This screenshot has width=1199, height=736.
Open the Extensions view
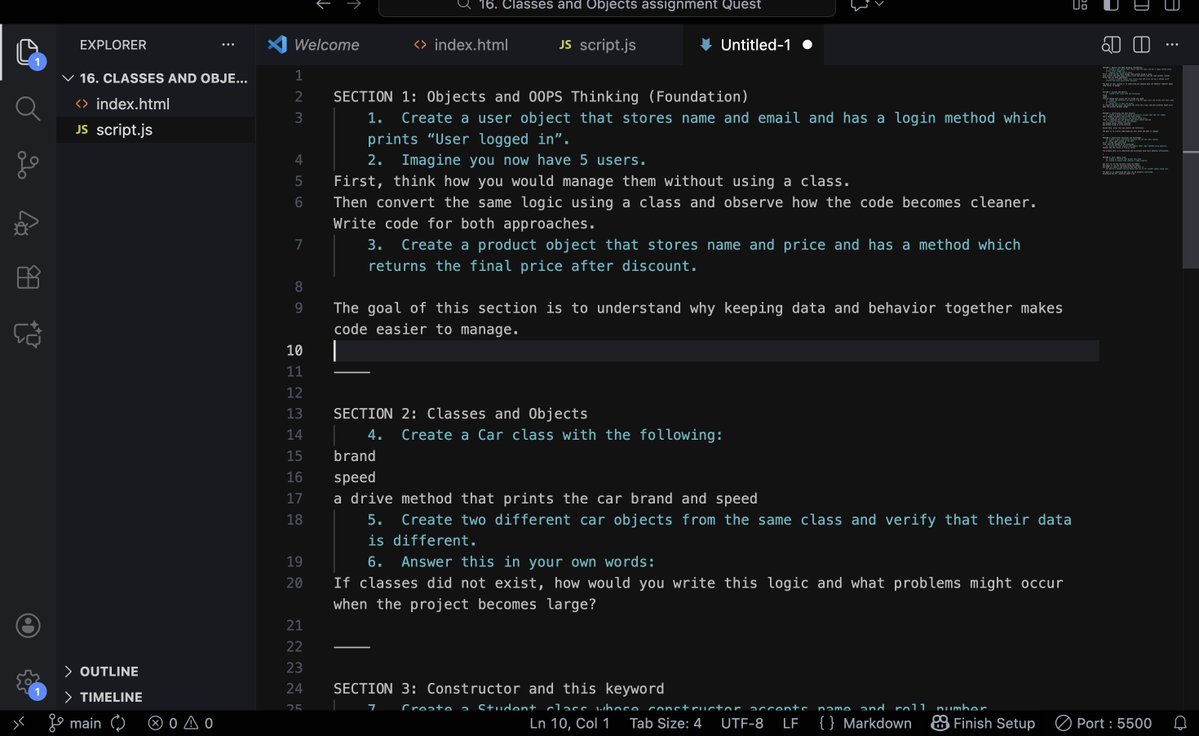pyautogui.click(x=28, y=277)
